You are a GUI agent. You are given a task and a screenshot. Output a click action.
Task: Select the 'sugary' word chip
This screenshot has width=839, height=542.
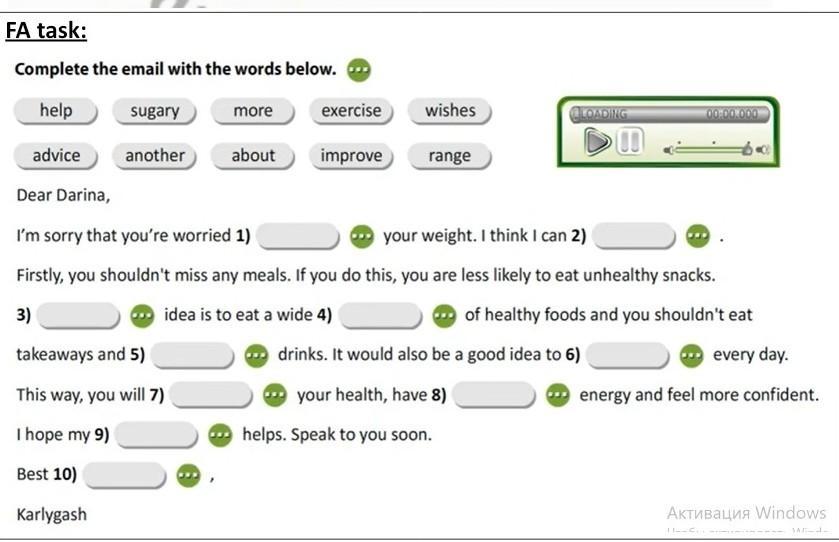(x=155, y=111)
